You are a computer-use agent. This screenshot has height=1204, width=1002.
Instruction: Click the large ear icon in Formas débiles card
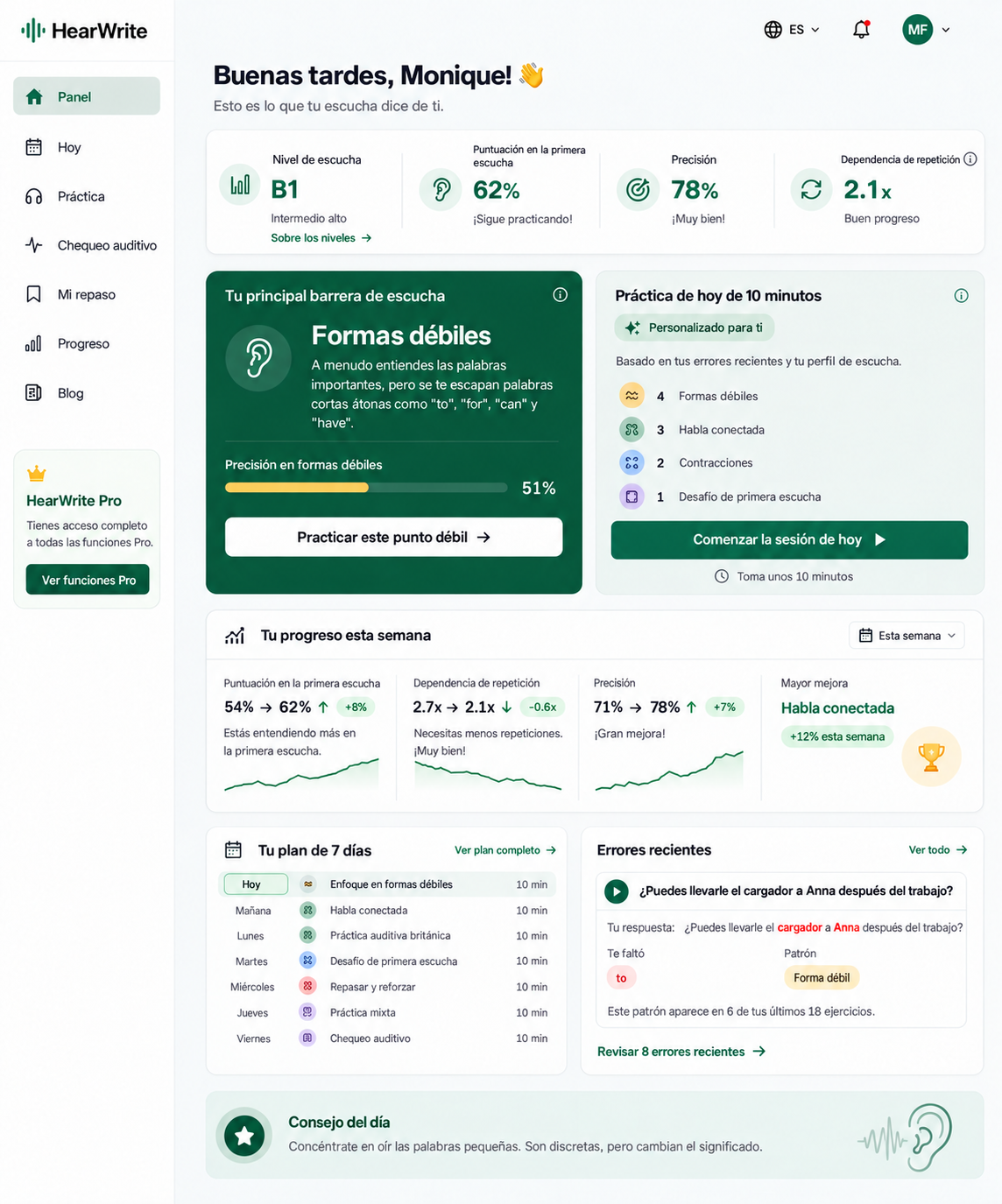point(258,358)
